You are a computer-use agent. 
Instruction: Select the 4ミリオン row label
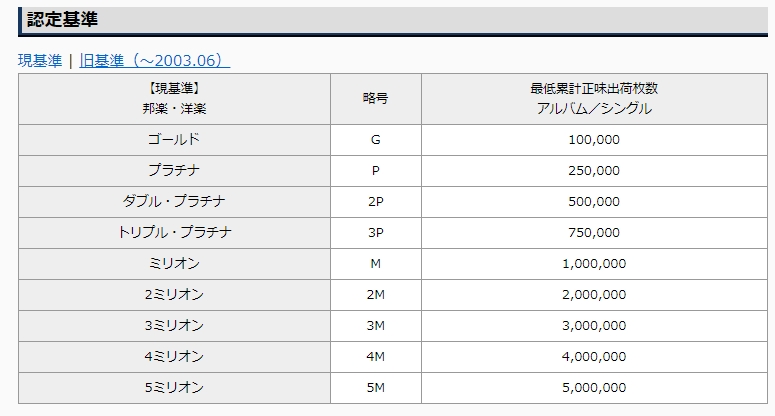[174, 356]
